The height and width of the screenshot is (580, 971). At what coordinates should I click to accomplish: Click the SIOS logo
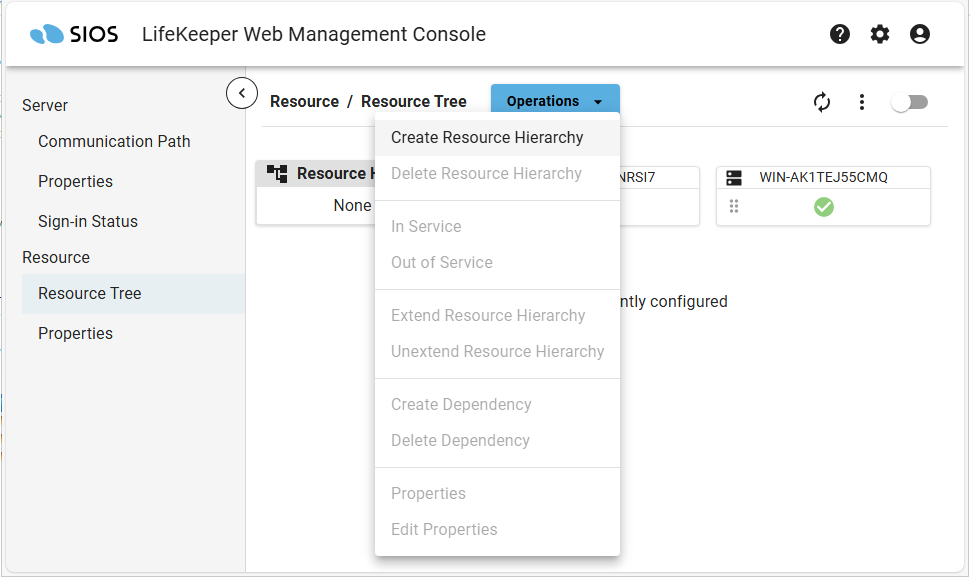[74, 34]
